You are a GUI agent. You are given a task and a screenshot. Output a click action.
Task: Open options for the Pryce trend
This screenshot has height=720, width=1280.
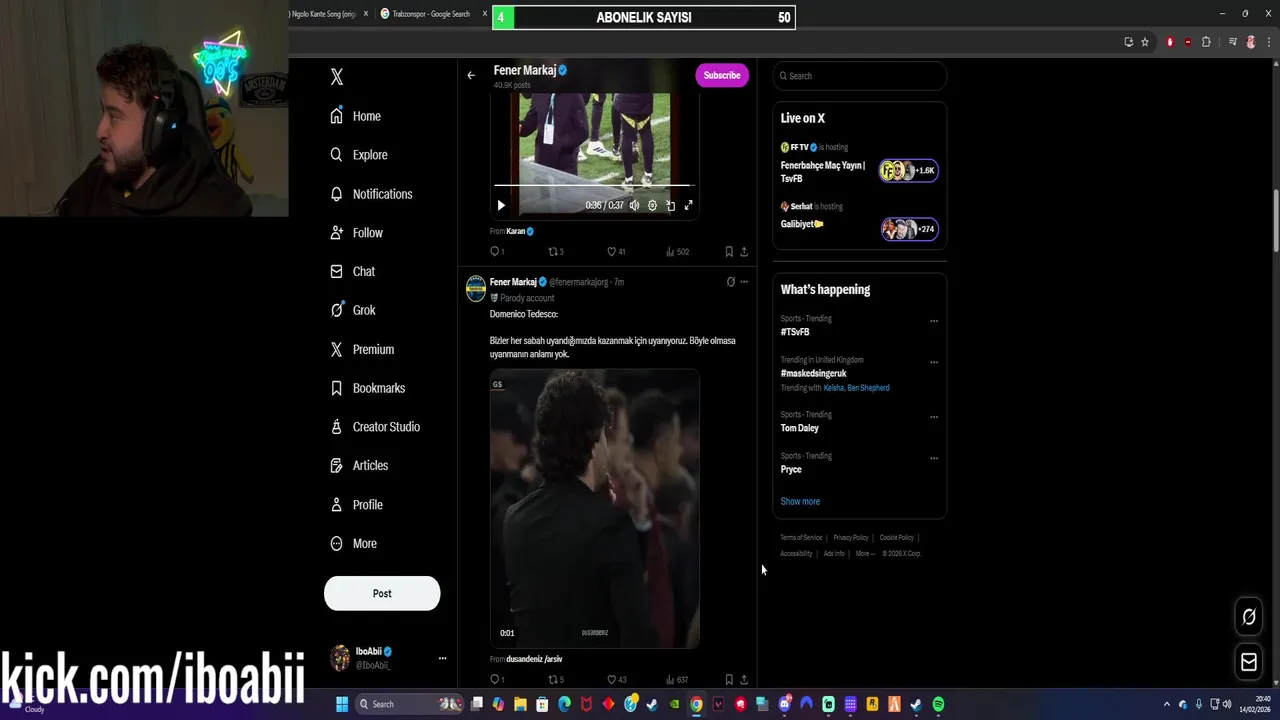coord(934,458)
